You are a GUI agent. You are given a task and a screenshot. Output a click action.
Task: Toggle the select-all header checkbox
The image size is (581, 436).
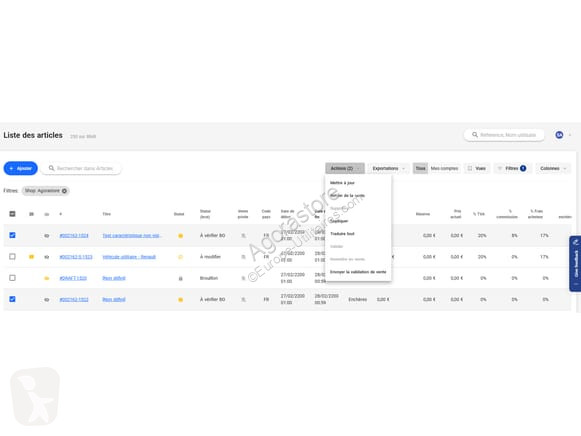12,214
